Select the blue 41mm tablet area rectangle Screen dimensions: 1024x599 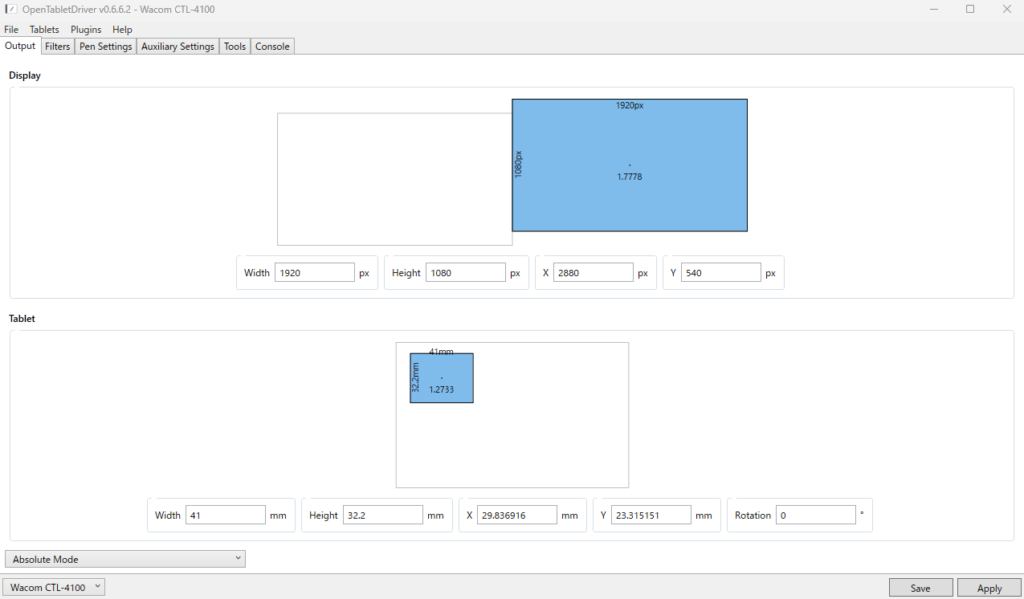(441, 378)
